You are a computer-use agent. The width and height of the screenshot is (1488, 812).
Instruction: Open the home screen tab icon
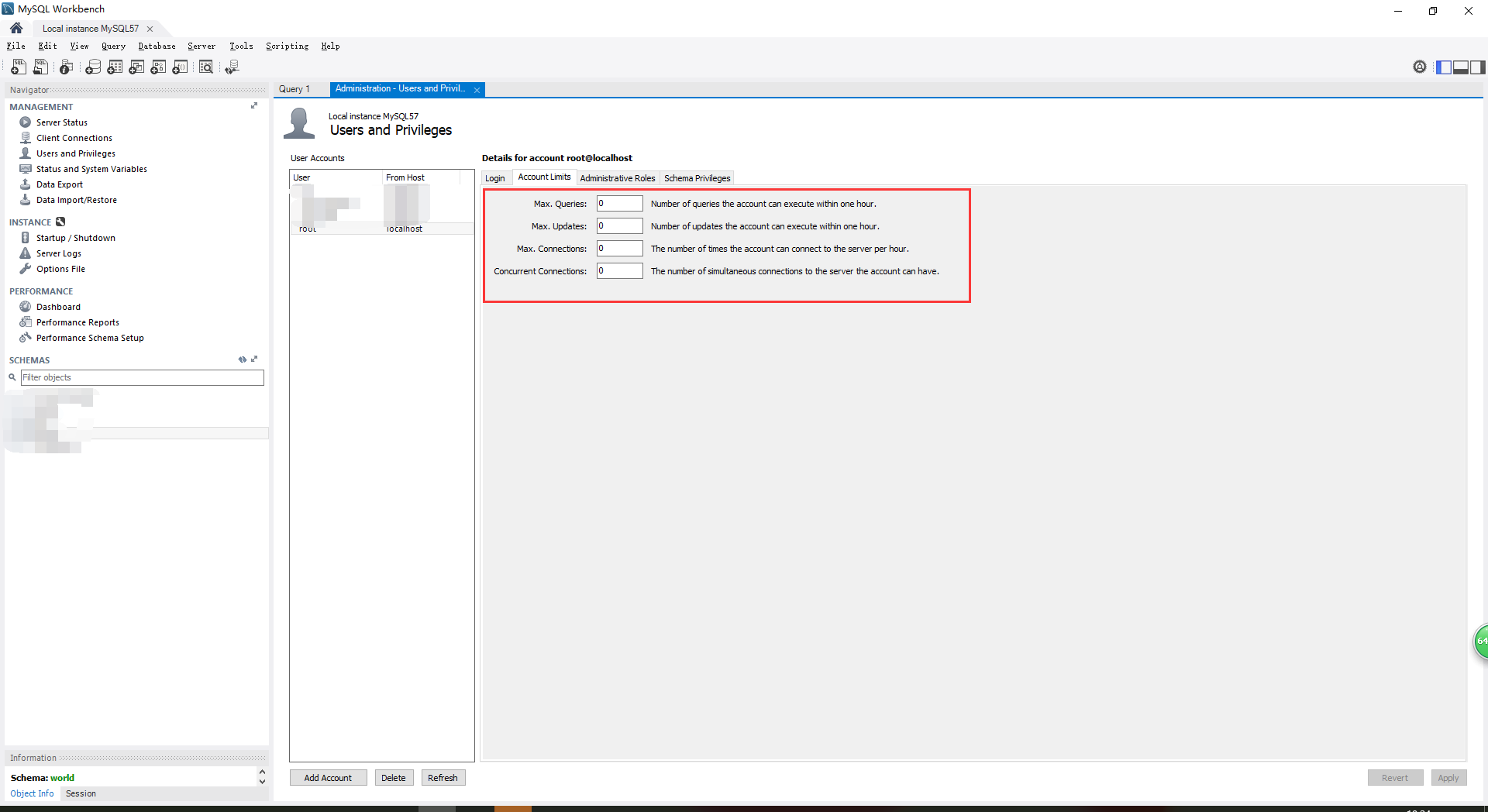pos(16,28)
